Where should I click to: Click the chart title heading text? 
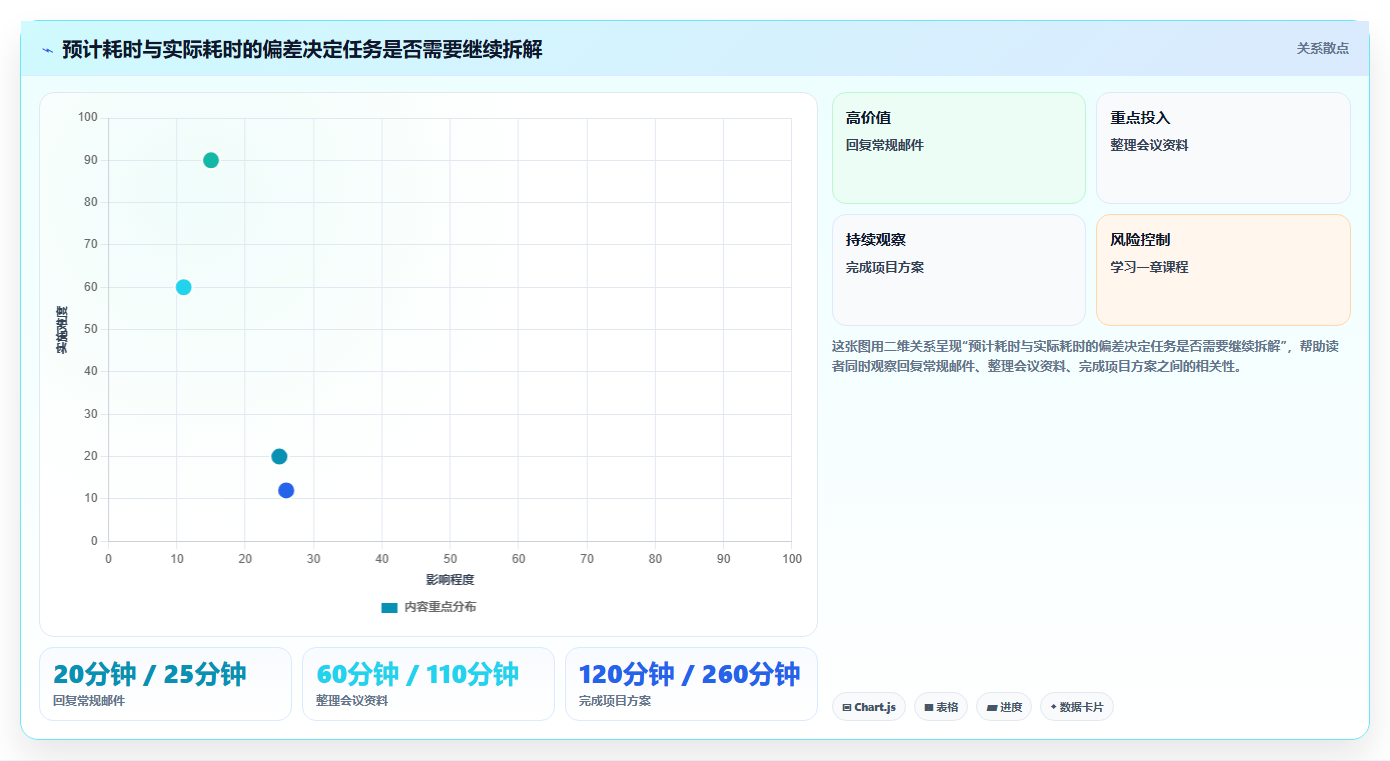pos(302,50)
